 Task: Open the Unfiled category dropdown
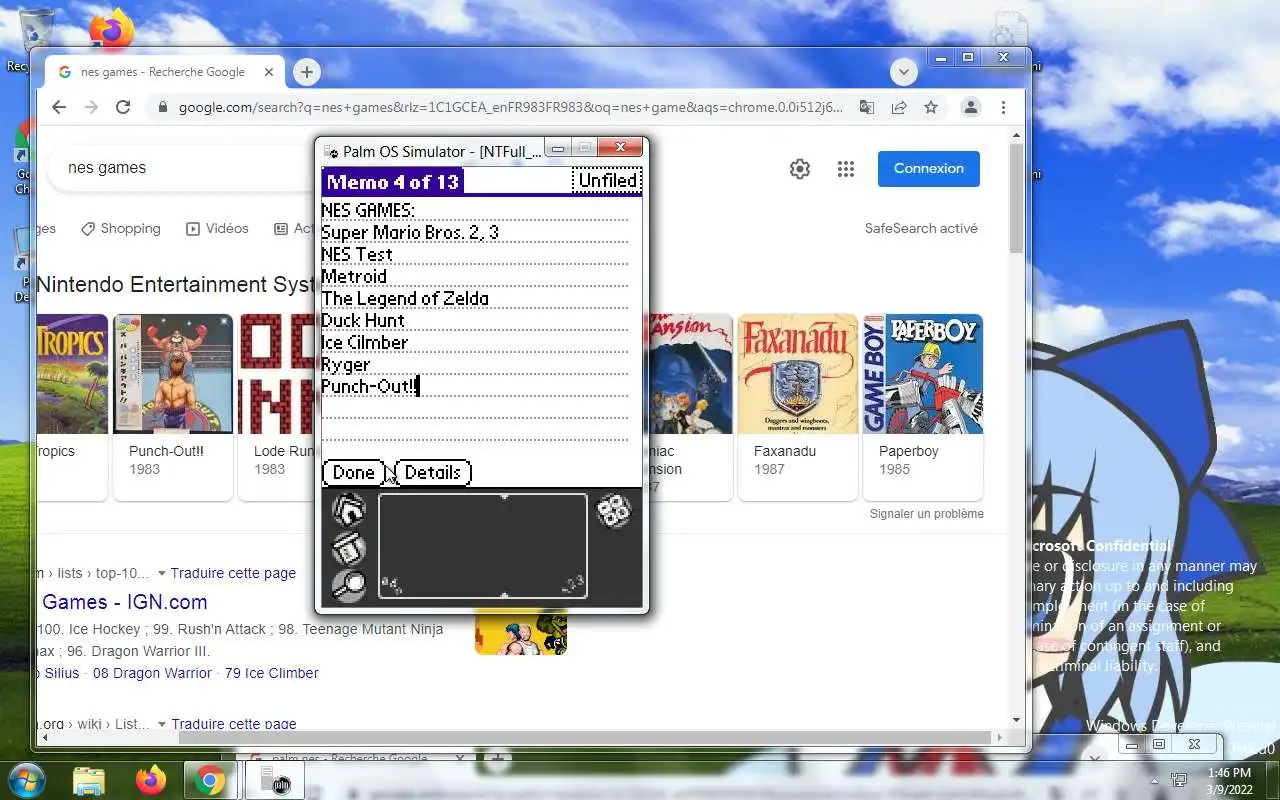[607, 181]
